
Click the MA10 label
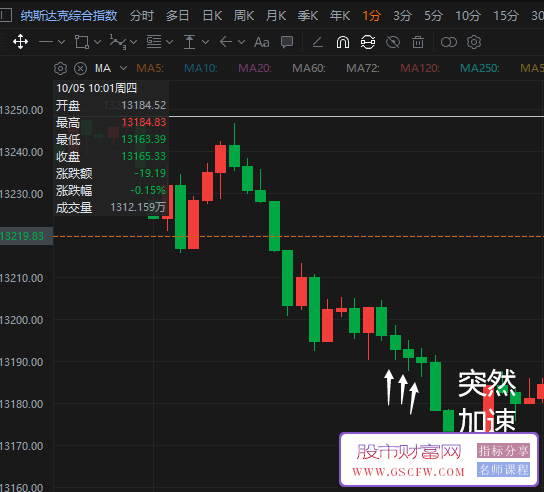coord(201,68)
